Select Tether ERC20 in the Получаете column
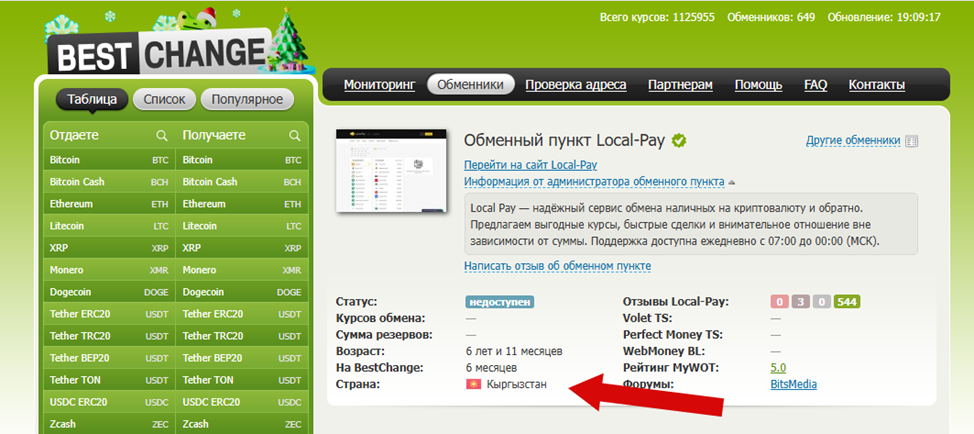Viewport: 974px width, 434px height. pyautogui.click(x=242, y=314)
